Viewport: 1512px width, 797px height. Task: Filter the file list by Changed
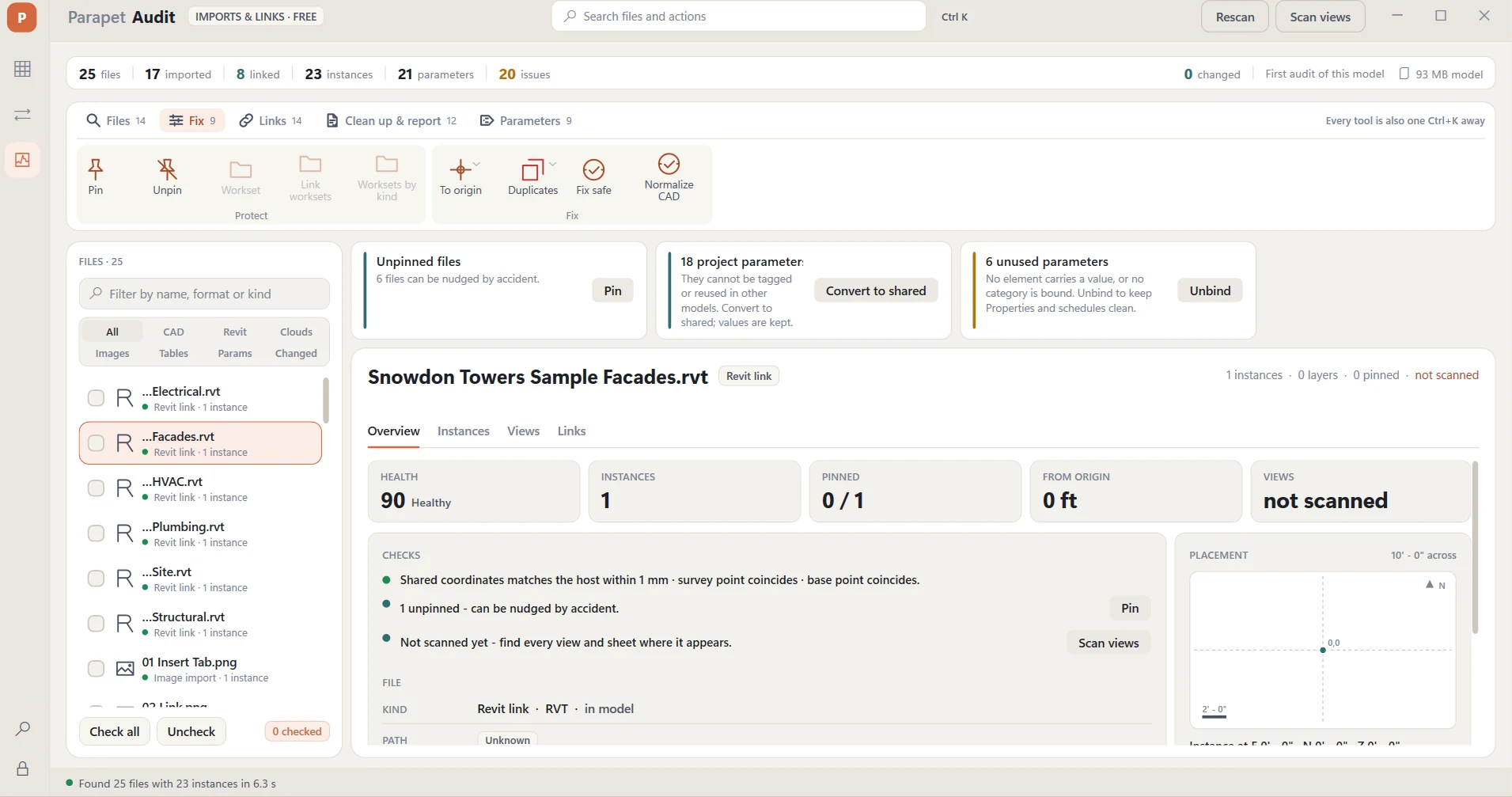pos(296,353)
